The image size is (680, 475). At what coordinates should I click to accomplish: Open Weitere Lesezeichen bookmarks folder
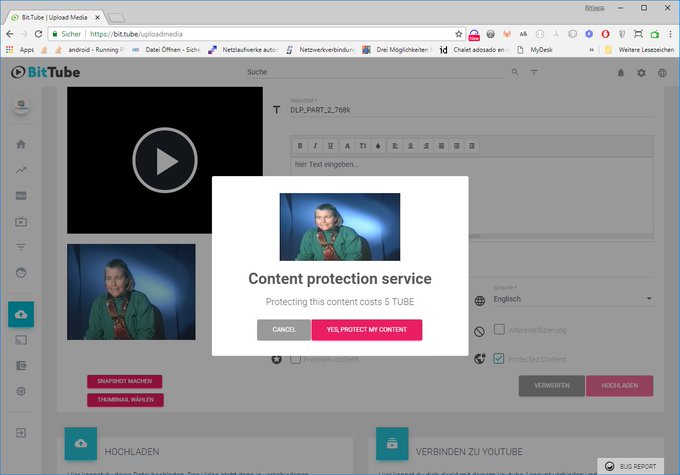pyautogui.click(x=639, y=50)
